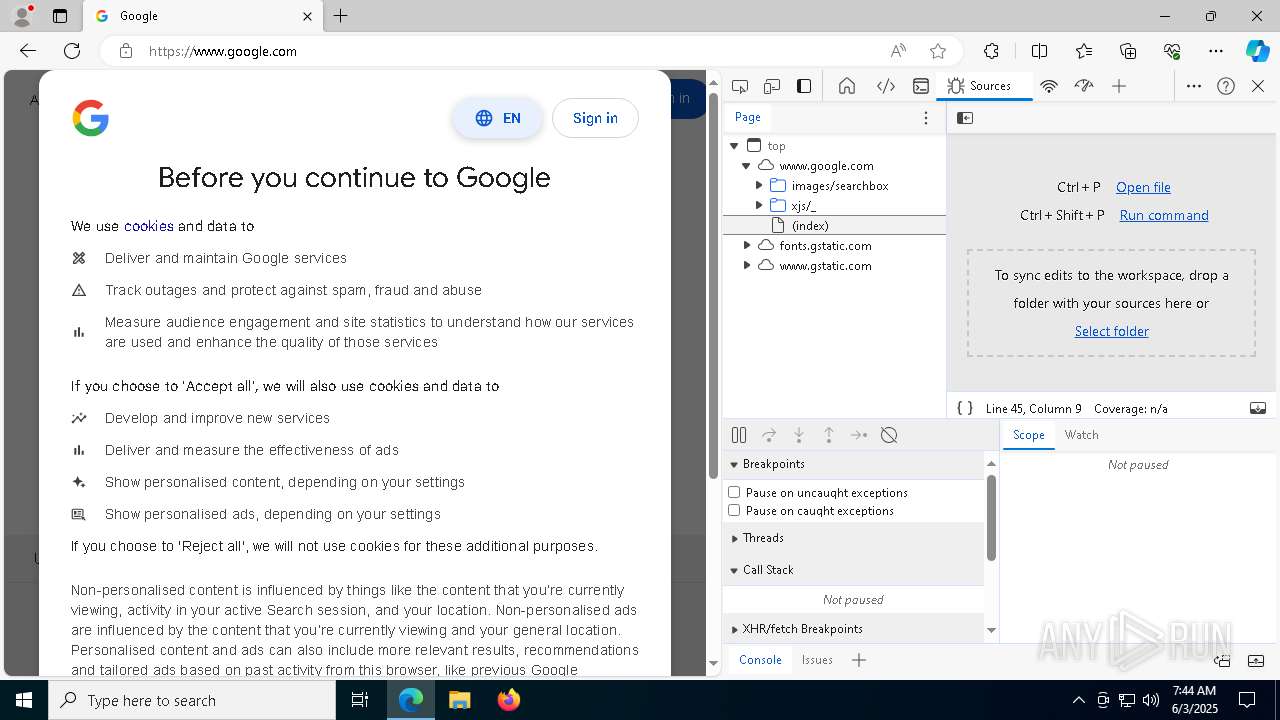Open the DevTools Welcome home tool

pyautogui.click(x=847, y=86)
